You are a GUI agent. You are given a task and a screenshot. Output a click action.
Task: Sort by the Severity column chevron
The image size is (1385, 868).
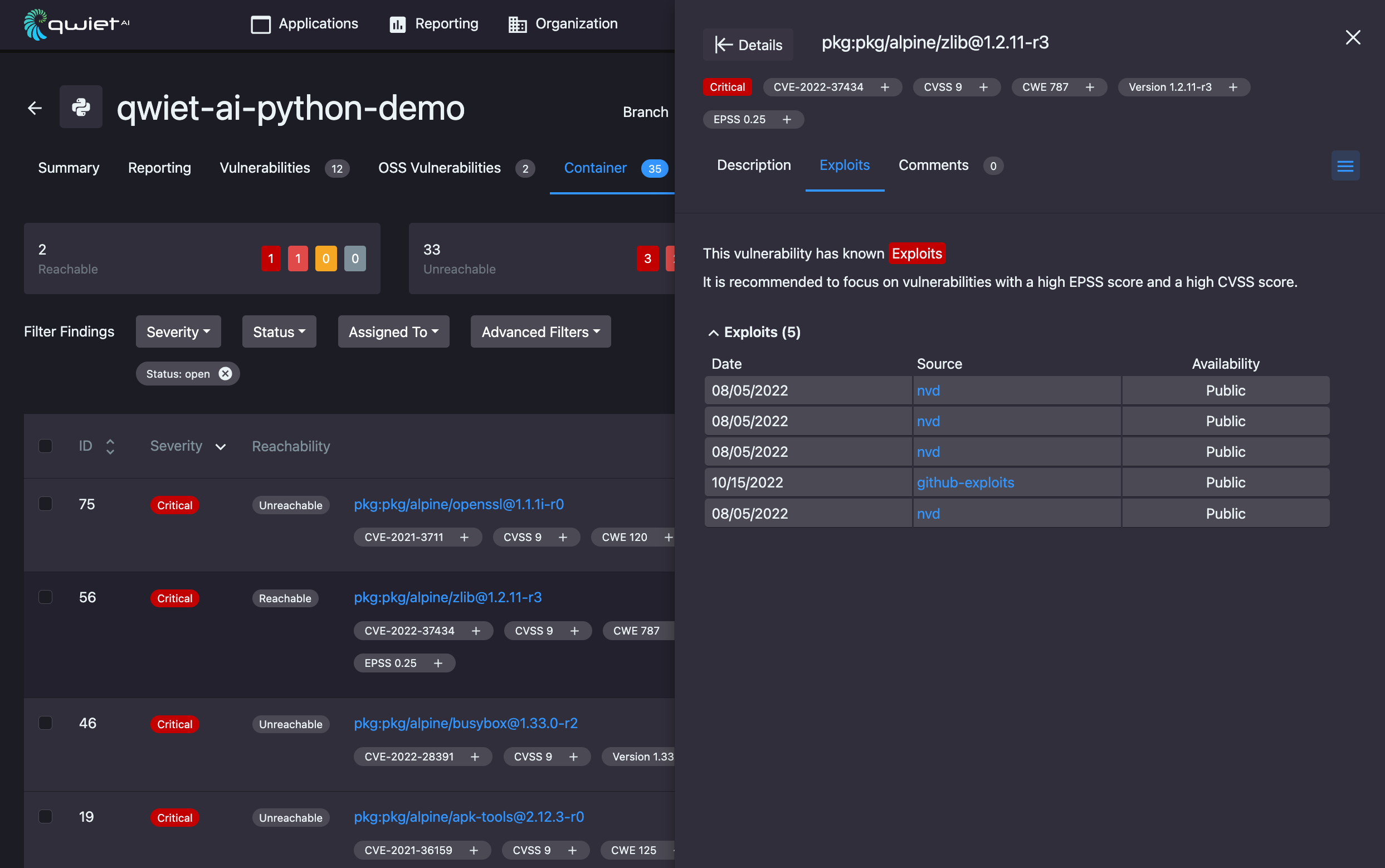click(221, 447)
